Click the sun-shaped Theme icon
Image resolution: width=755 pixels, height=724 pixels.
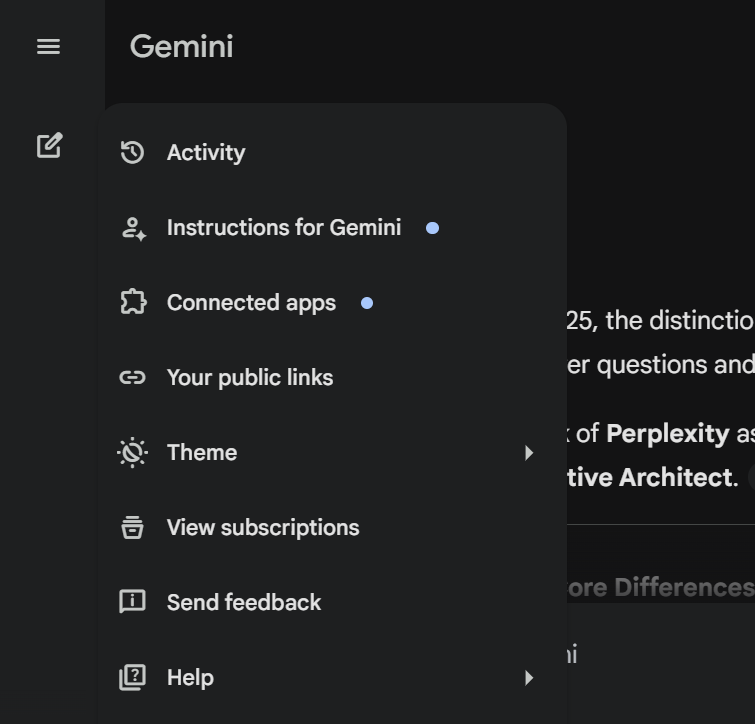(132, 452)
